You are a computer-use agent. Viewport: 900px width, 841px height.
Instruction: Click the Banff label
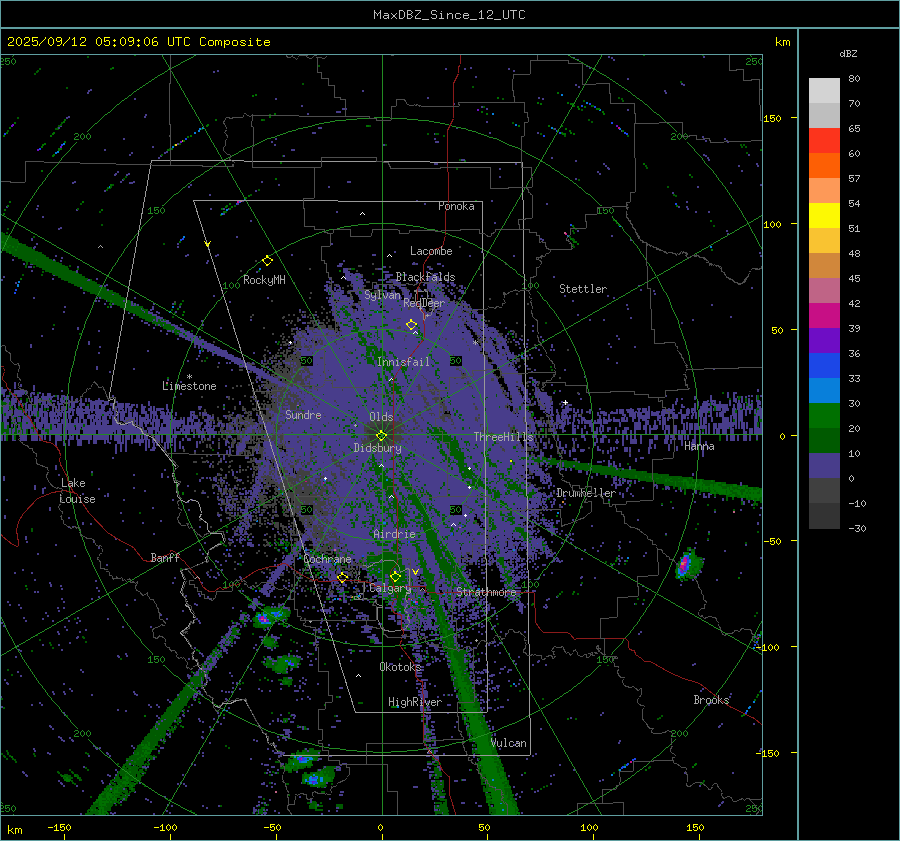click(165, 557)
